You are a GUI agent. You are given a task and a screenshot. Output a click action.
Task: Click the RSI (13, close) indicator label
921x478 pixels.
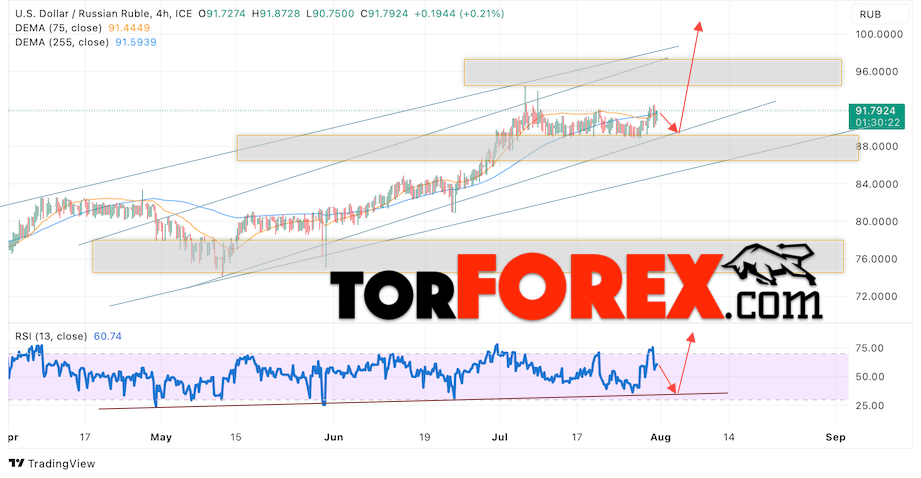tap(51, 336)
